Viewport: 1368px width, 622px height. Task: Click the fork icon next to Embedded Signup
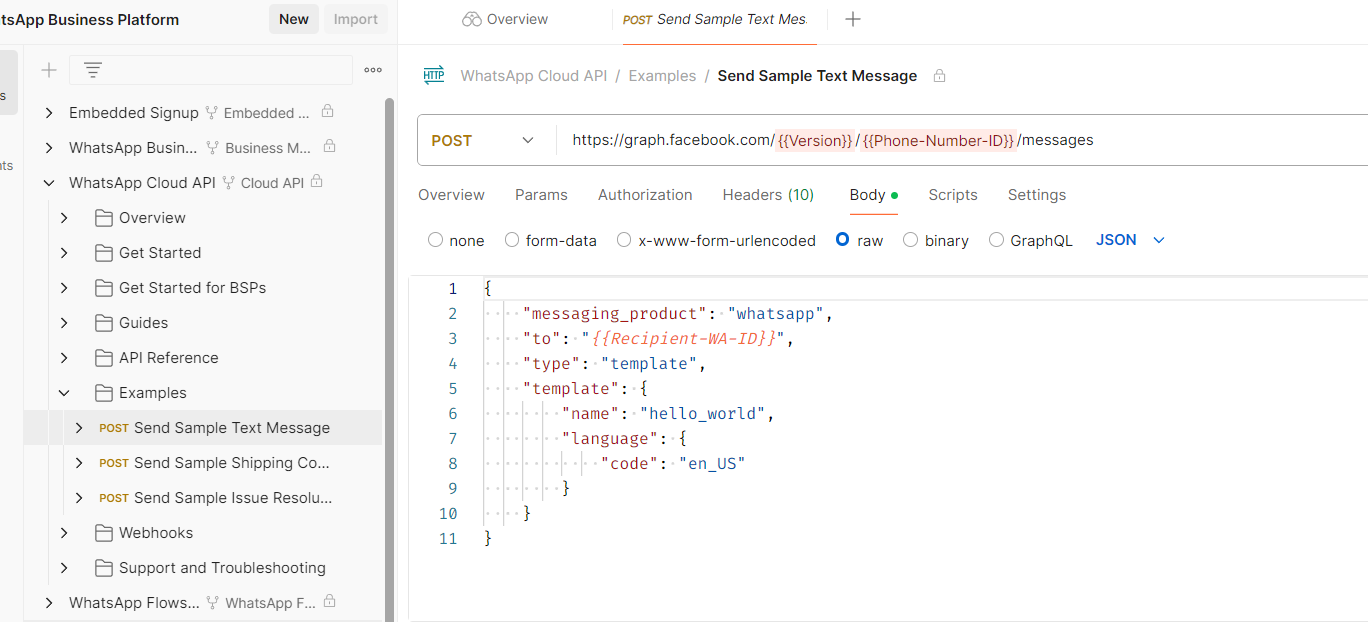pyautogui.click(x=211, y=113)
